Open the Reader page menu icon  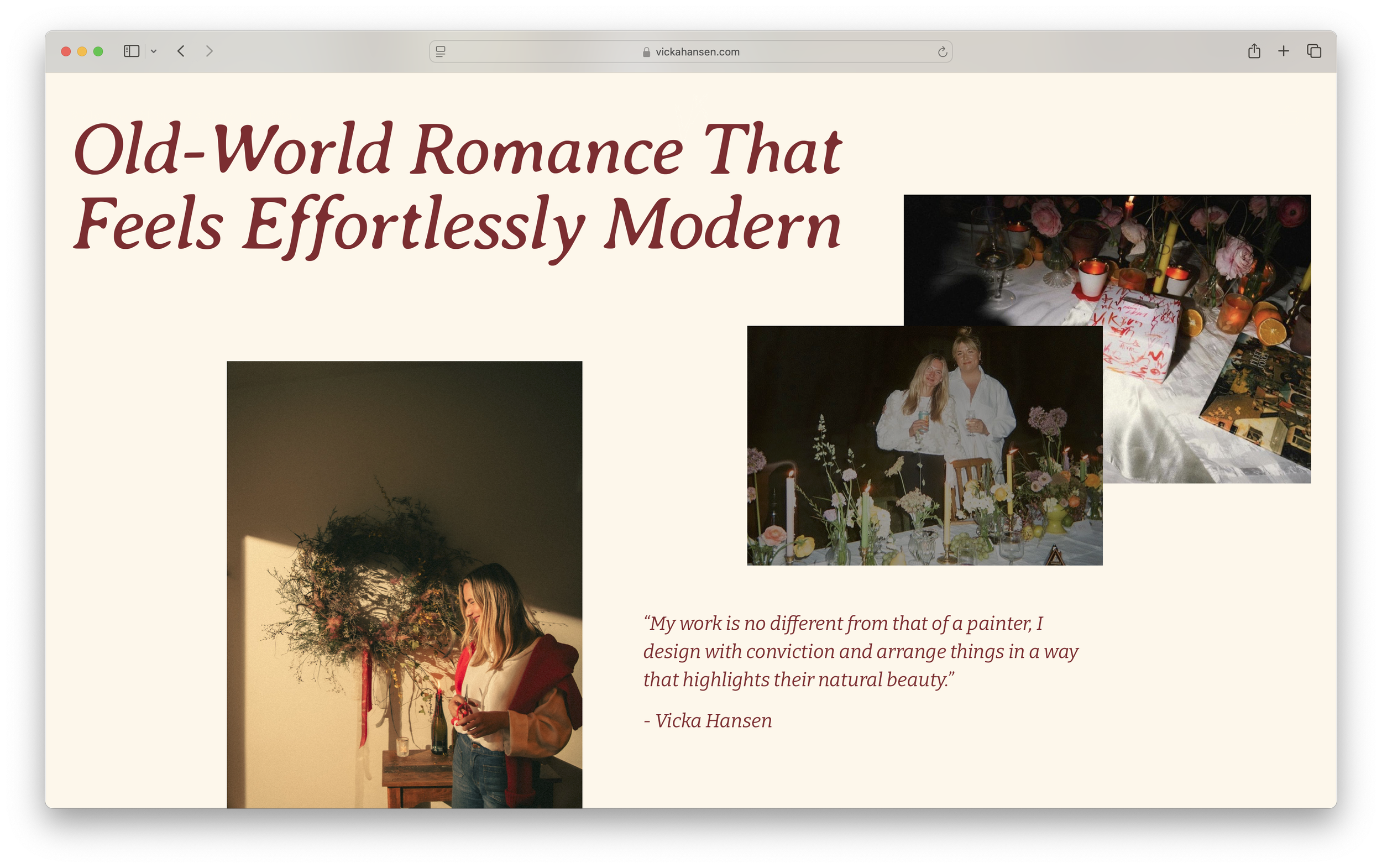[441, 51]
